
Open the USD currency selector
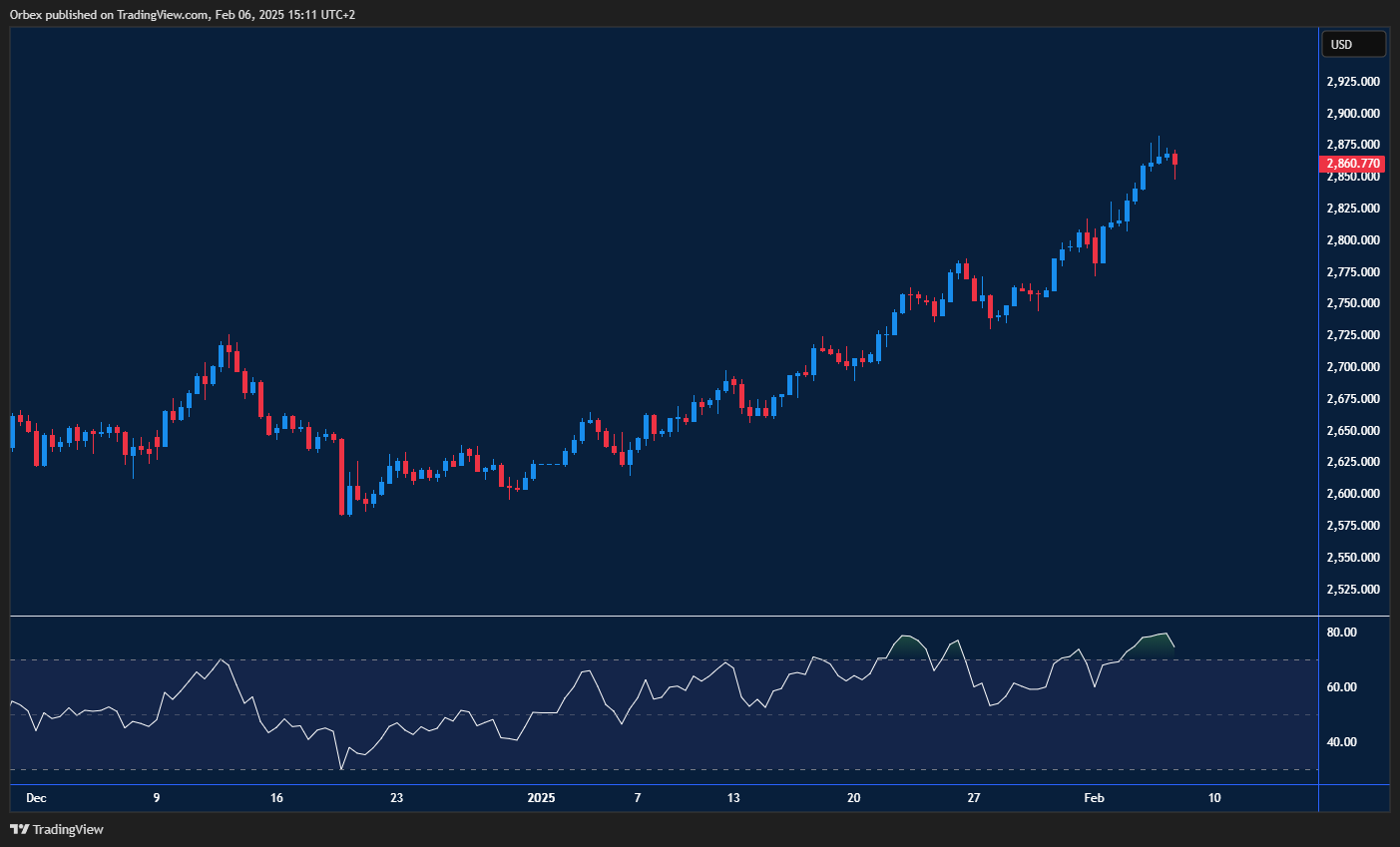click(1353, 44)
